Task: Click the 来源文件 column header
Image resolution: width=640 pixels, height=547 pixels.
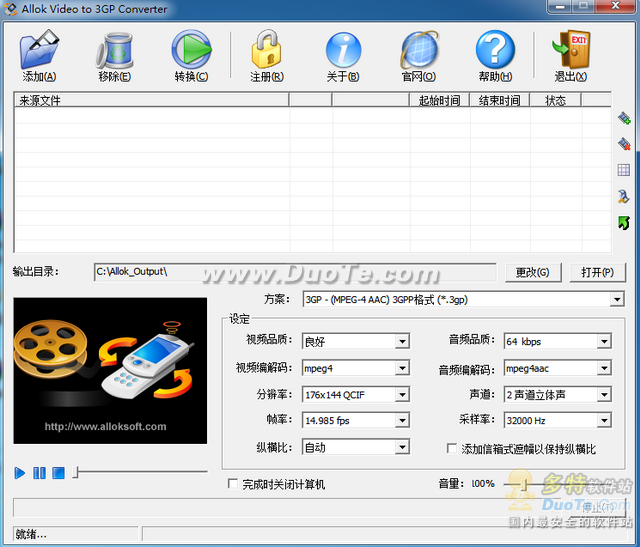Action: pyautogui.click(x=152, y=100)
